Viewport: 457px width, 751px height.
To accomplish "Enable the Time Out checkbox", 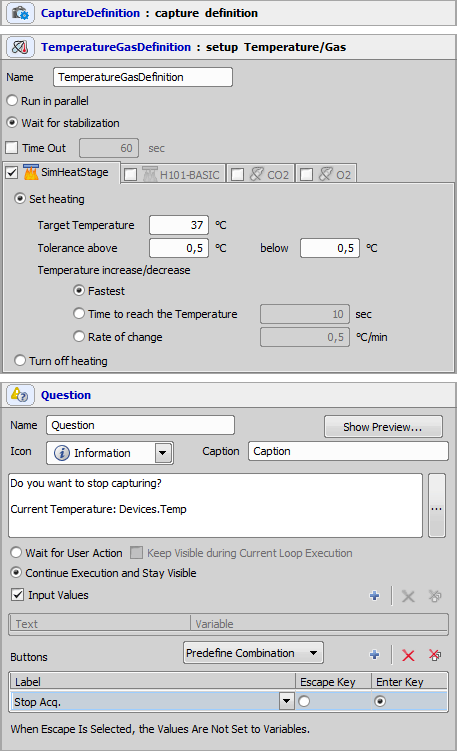I will 11,148.
